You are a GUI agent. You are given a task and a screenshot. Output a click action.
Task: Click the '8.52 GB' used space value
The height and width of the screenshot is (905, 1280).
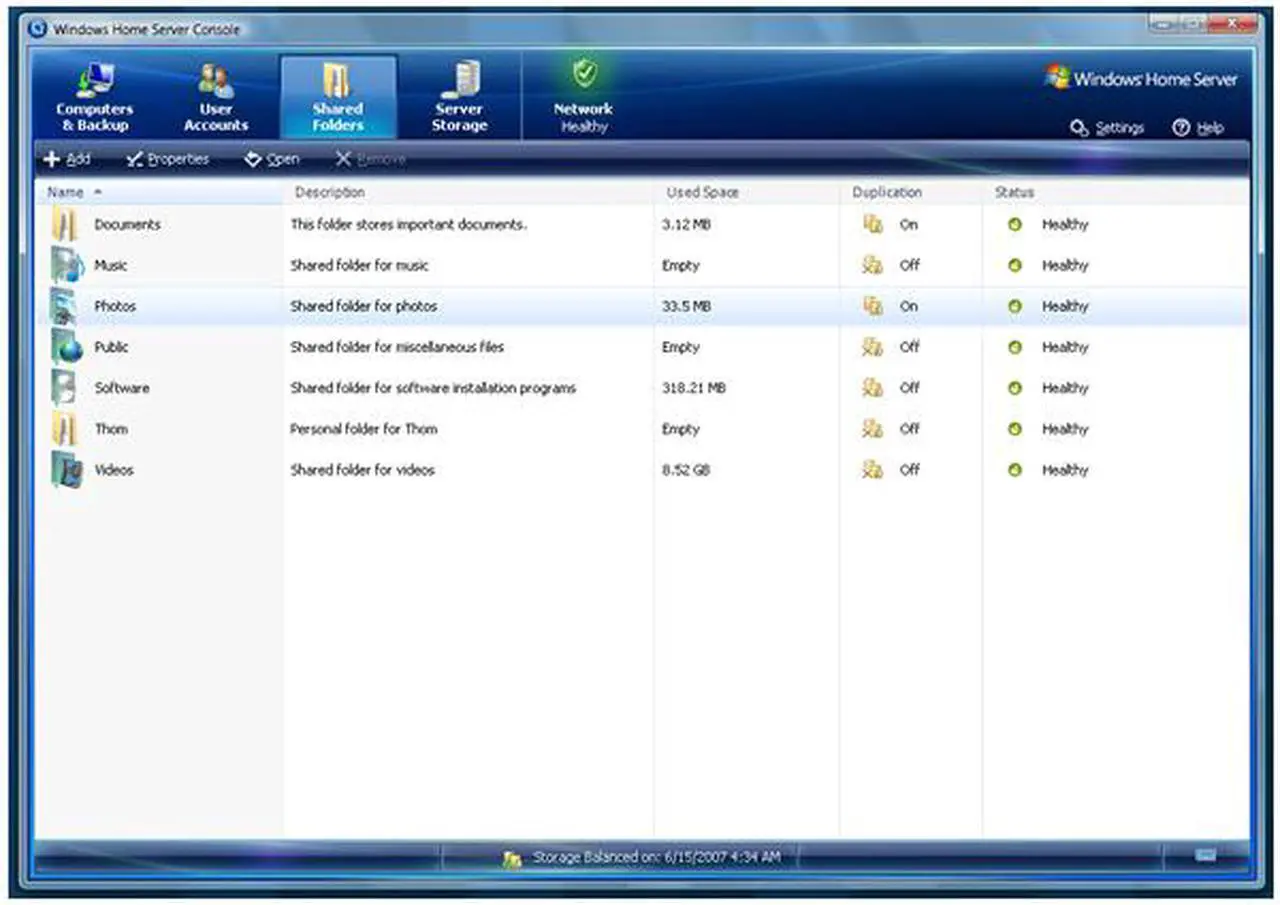pos(686,470)
